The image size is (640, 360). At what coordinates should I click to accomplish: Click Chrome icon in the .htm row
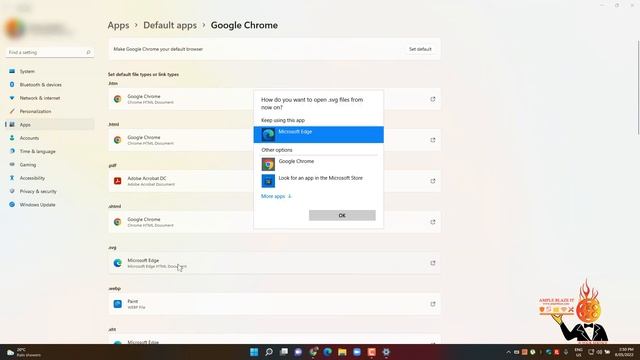coord(118,99)
